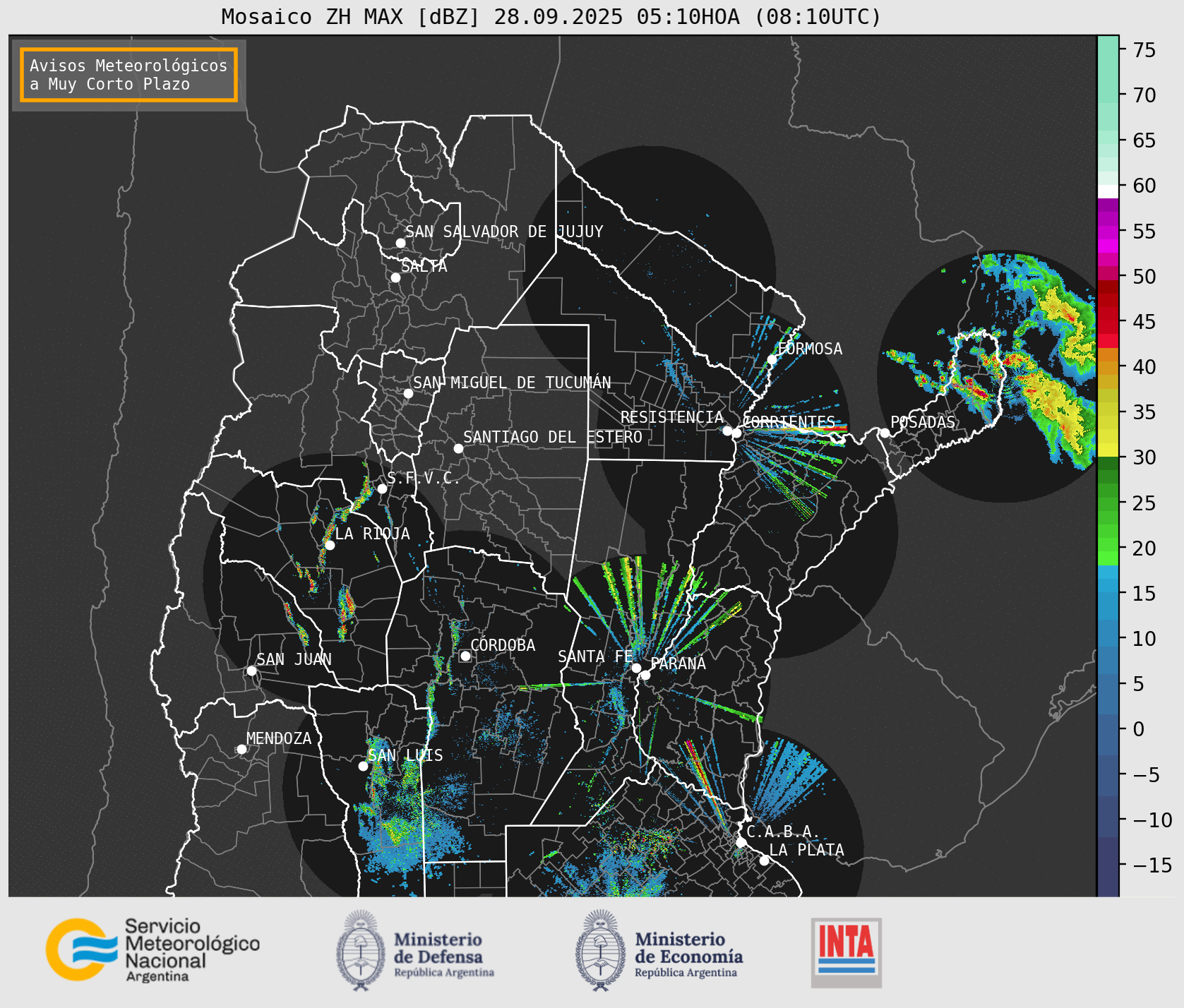The image size is (1184, 1008).
Task: Click the 10 dBZ blue color band
Action: pos(1108,639)
